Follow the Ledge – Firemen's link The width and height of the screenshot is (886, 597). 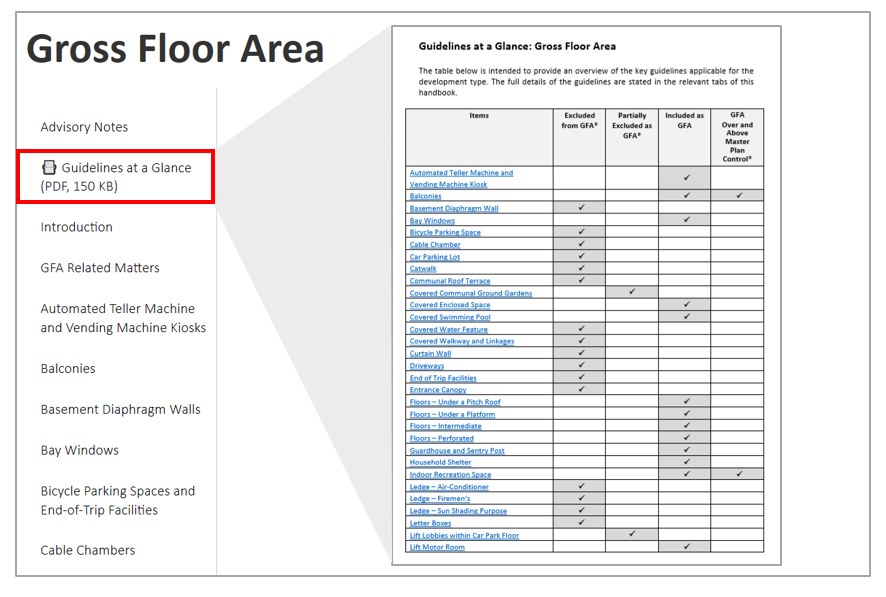440,499
